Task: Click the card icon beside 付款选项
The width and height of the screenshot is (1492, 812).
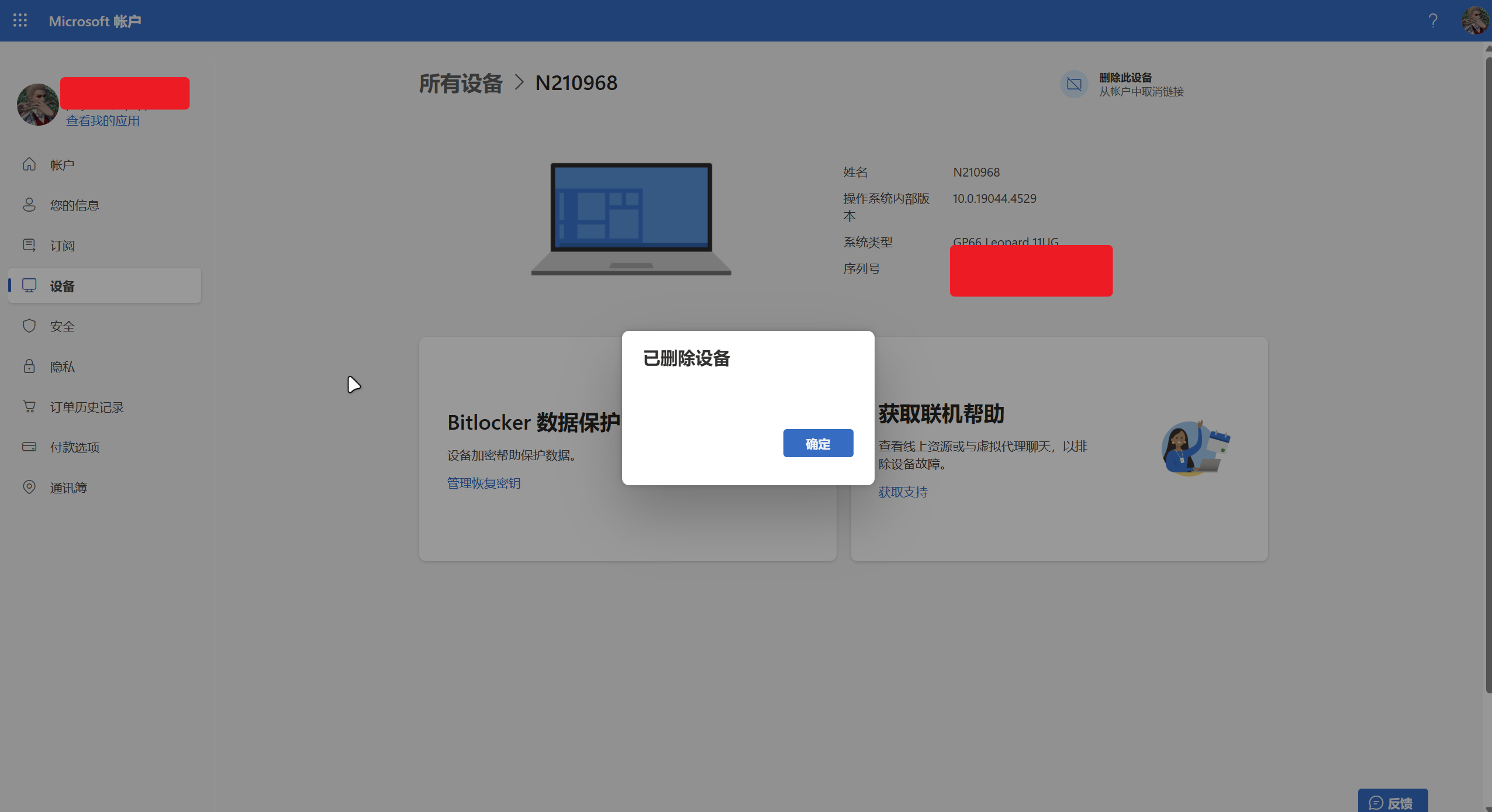Action: coord(29,447)
